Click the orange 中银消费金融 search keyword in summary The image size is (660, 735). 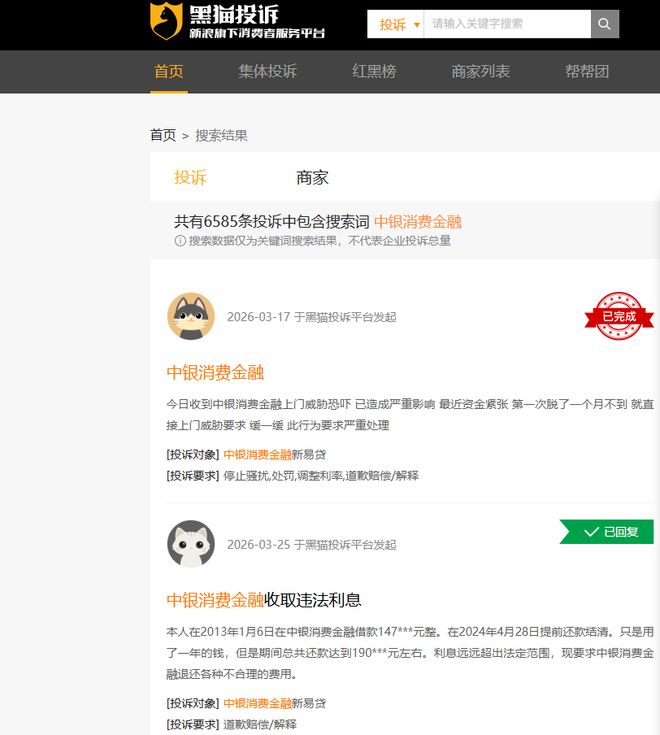pyautogui.click(x=418, y=222)
